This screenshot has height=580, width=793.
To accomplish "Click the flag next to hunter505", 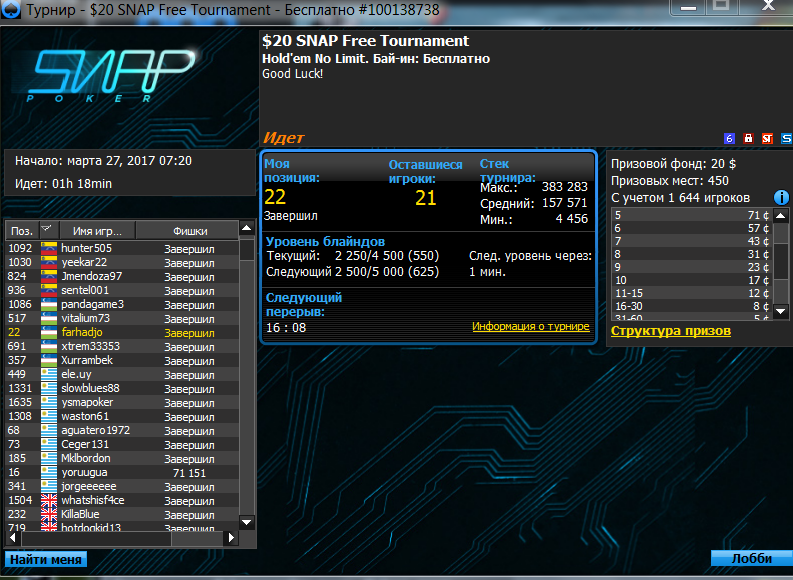I will coord(49,248).
